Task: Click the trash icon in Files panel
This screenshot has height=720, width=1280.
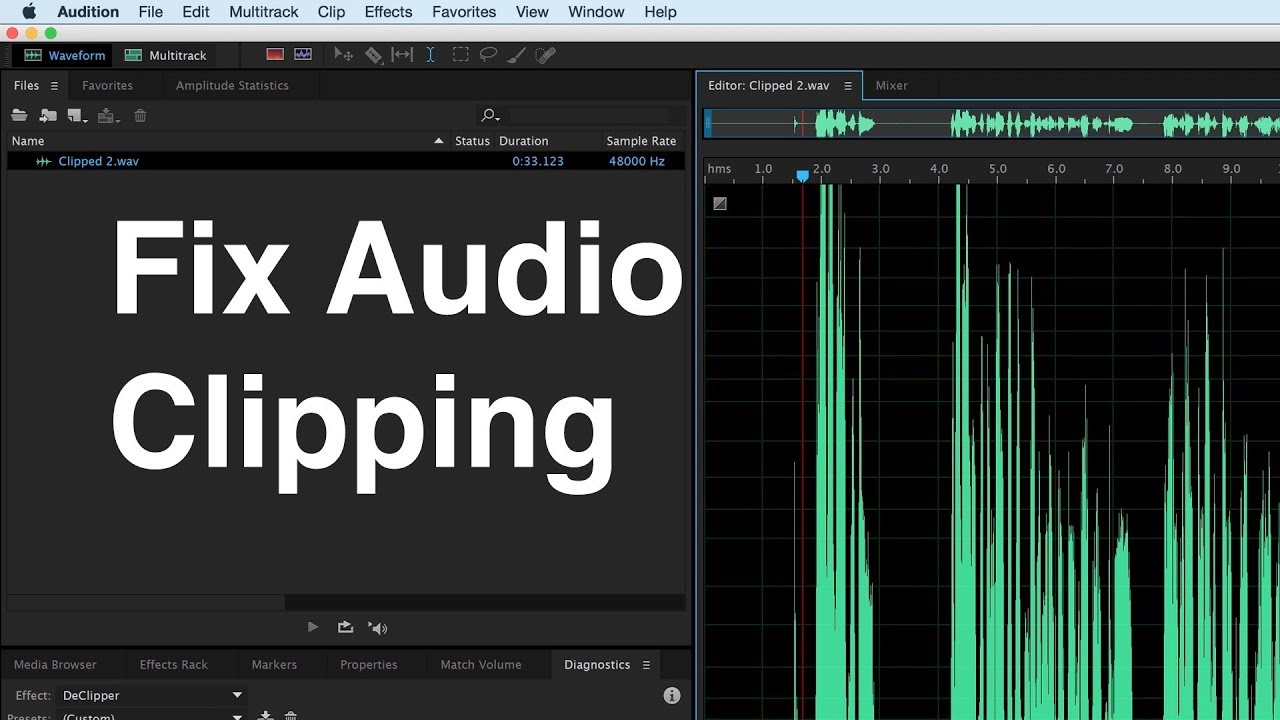Action: 140,116
